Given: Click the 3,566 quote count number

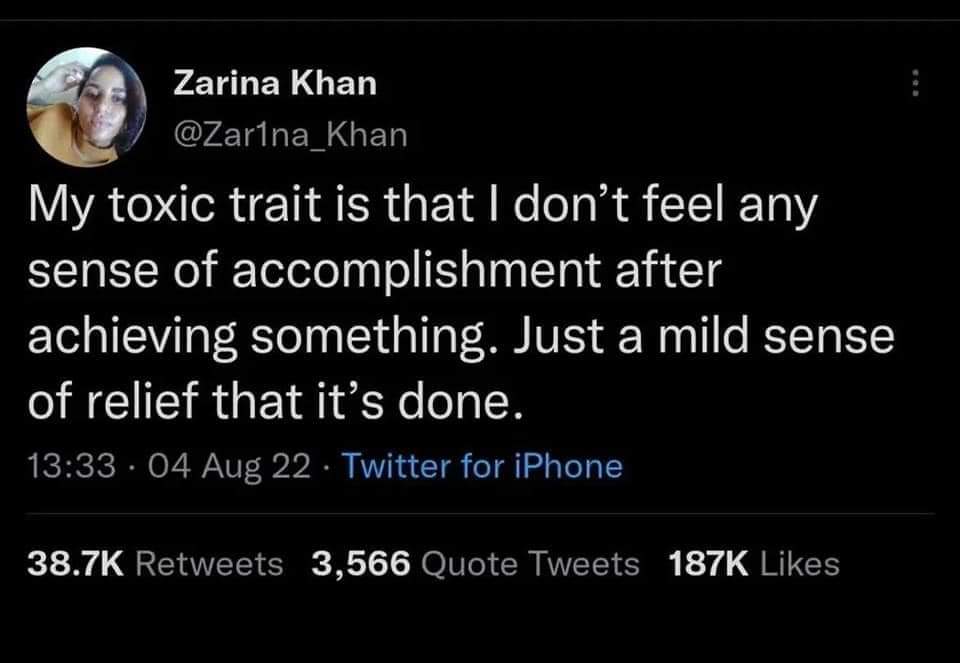Looking at the screenshot, I should (361, 564).
